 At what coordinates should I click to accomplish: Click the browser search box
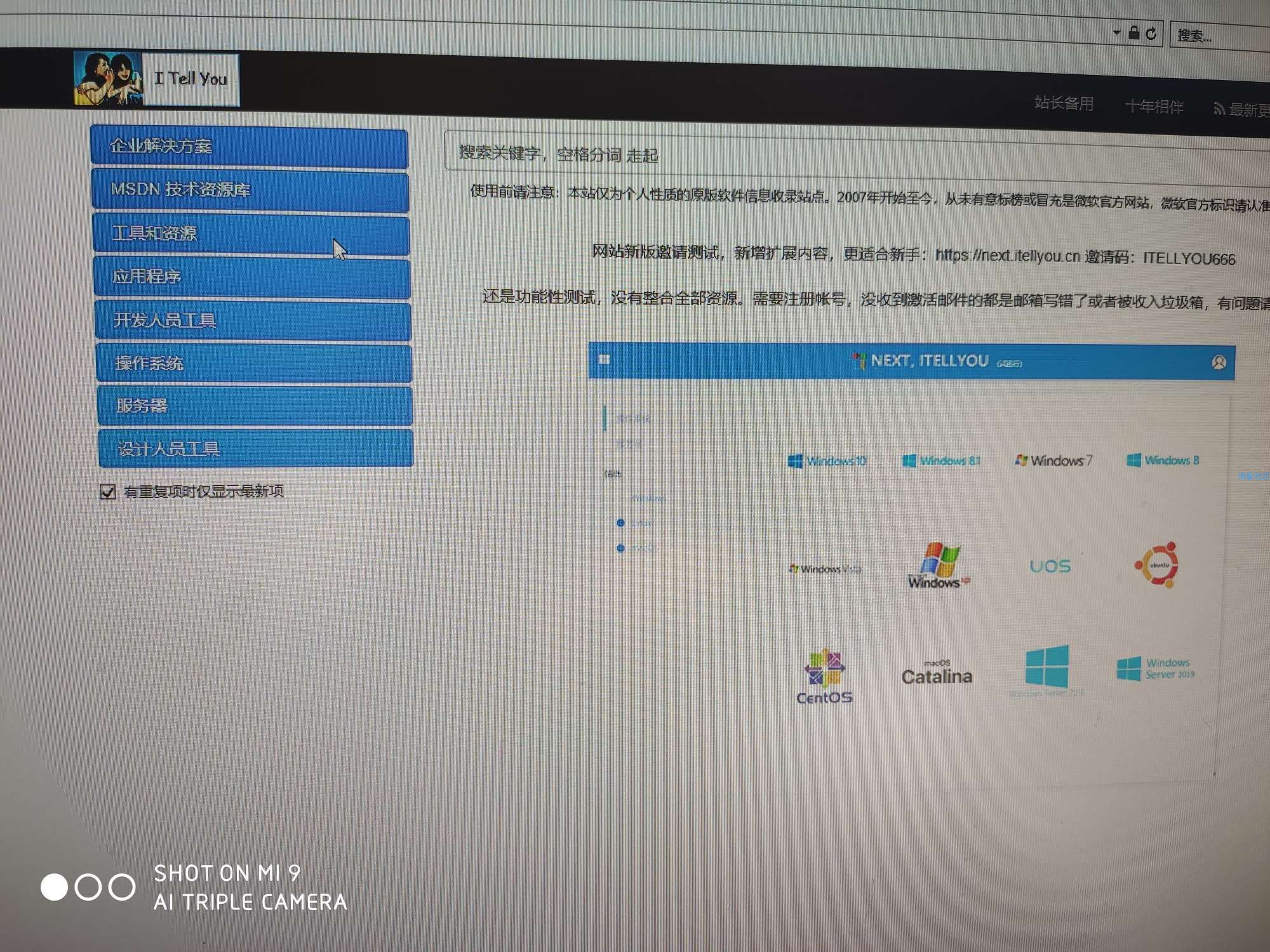click(x=1219, y=37)
